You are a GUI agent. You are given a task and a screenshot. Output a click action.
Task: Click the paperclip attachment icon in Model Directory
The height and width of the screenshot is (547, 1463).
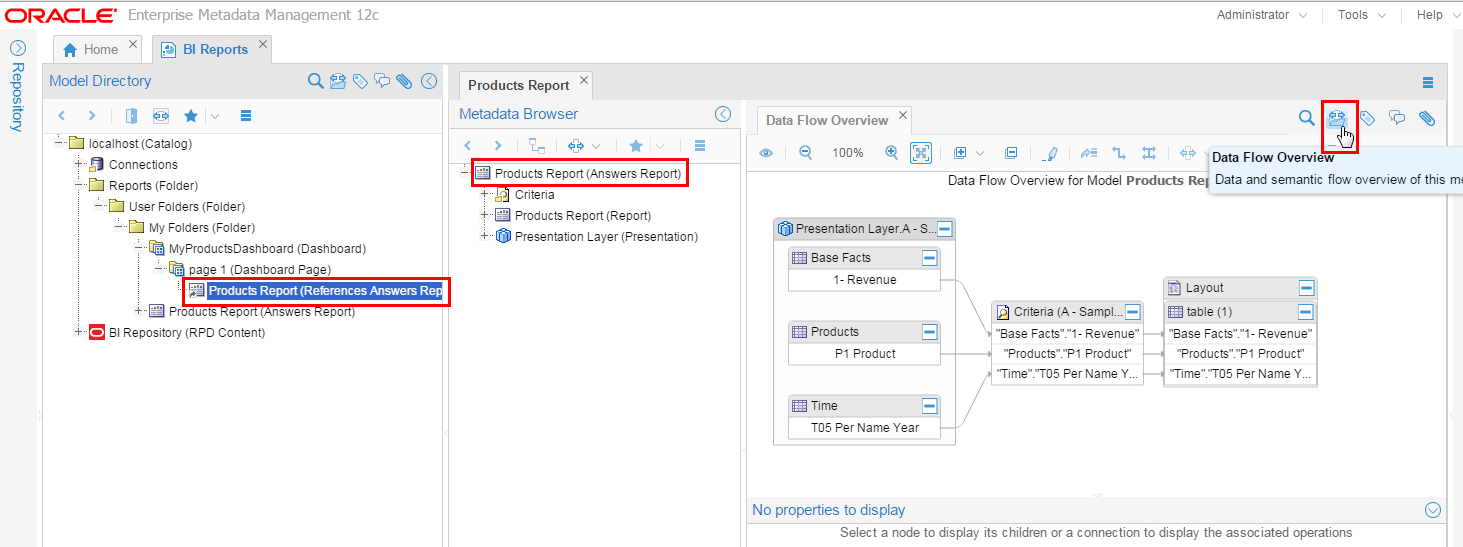404,81
